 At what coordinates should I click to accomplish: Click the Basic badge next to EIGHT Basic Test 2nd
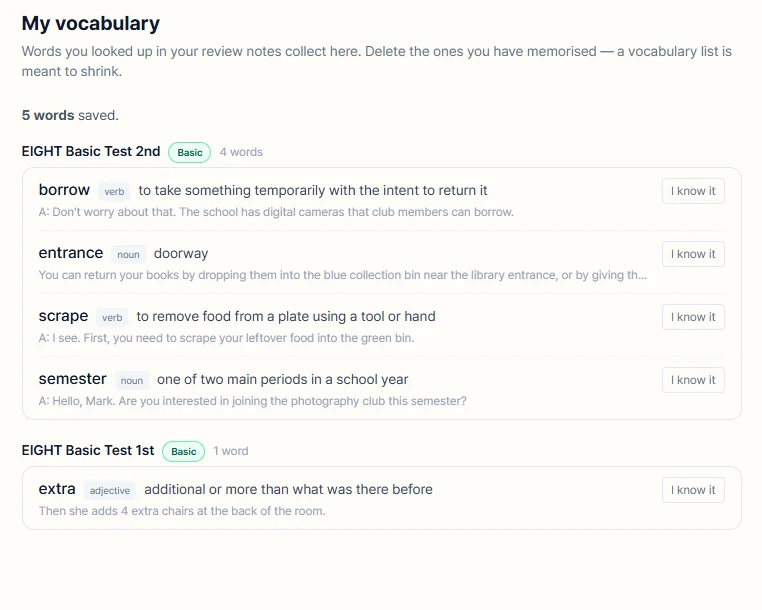(x=190, y=152)
